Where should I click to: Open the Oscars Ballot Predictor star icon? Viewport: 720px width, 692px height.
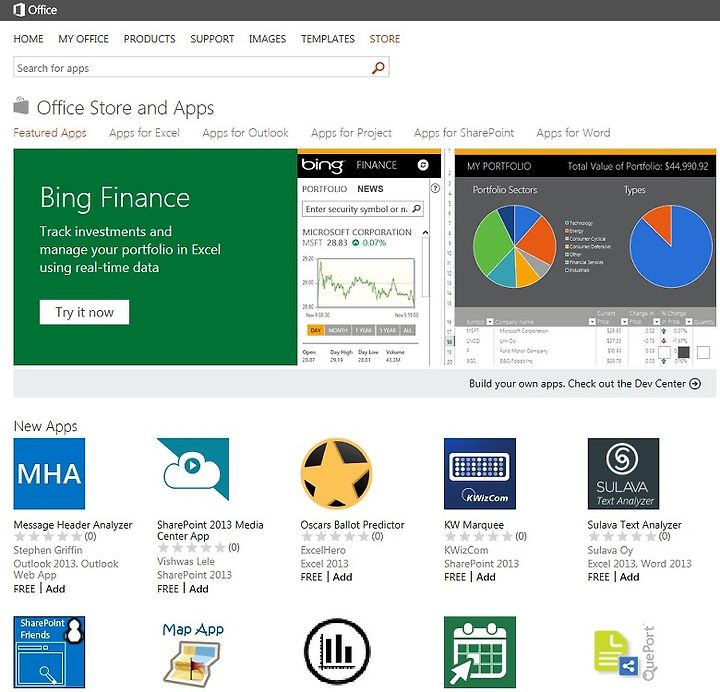tap(337, 473)
